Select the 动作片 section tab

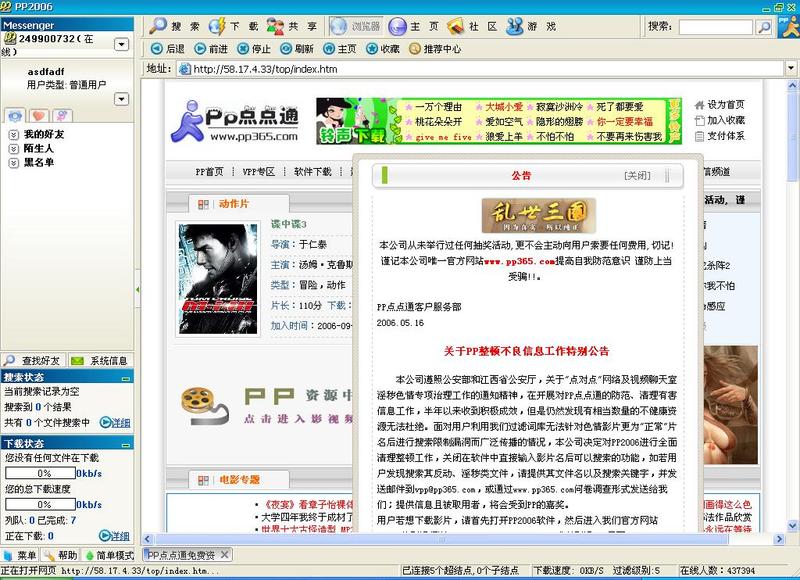(x=238, y=204)
